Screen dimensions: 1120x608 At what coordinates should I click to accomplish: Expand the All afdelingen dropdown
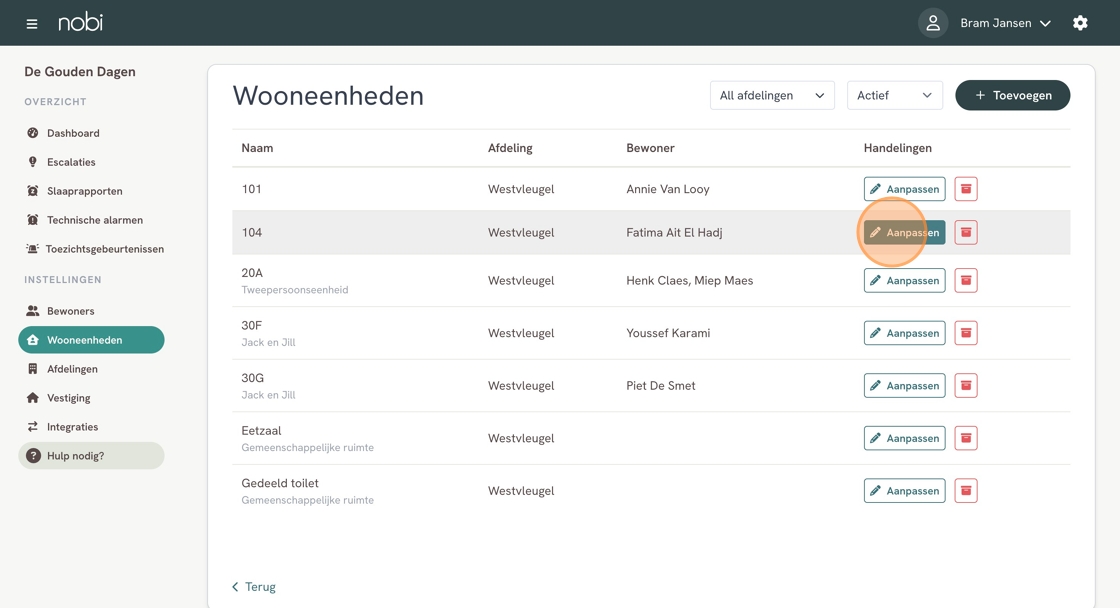(772, 95)
